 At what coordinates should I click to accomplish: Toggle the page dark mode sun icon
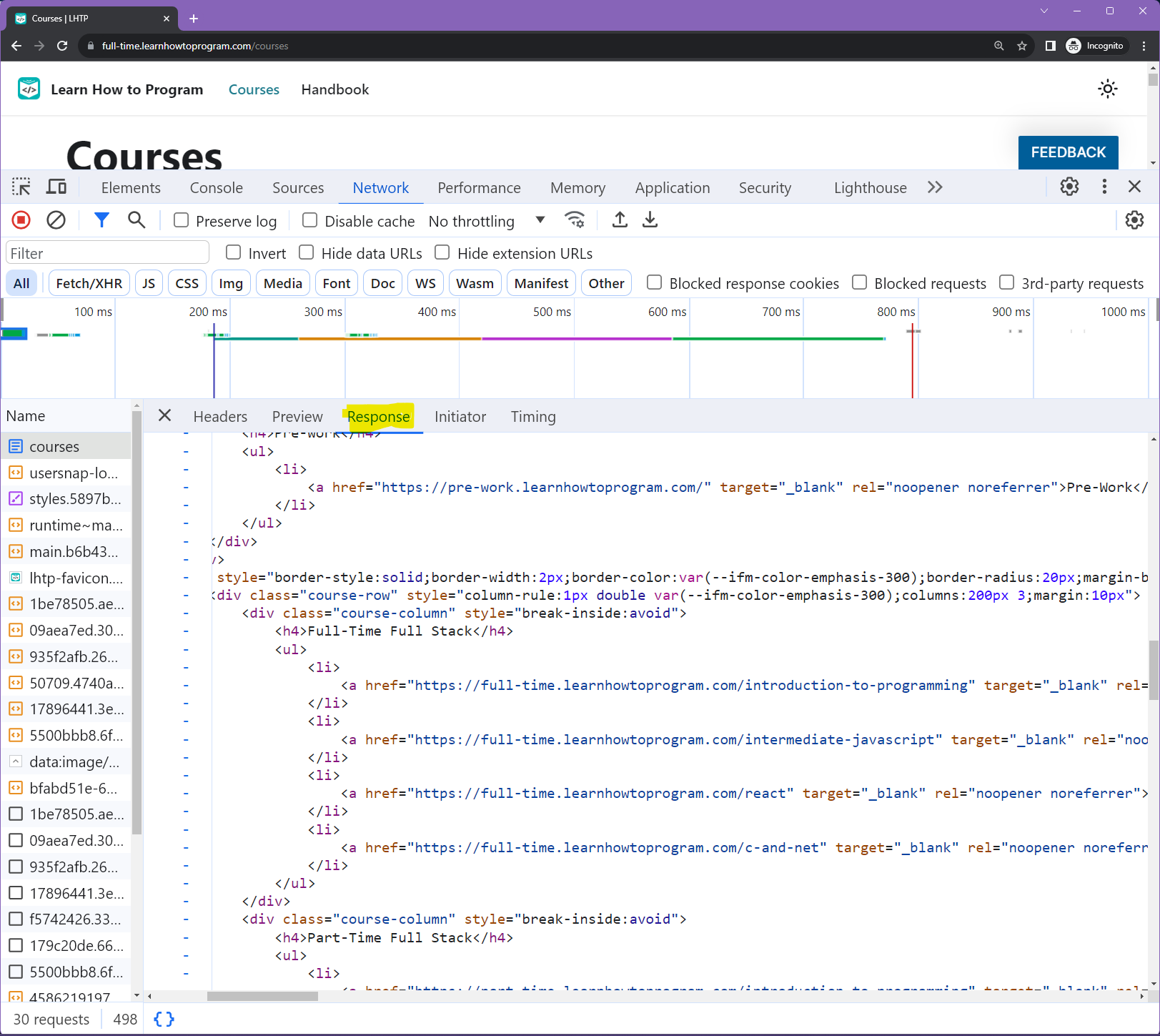click(x=1107, y=89)
